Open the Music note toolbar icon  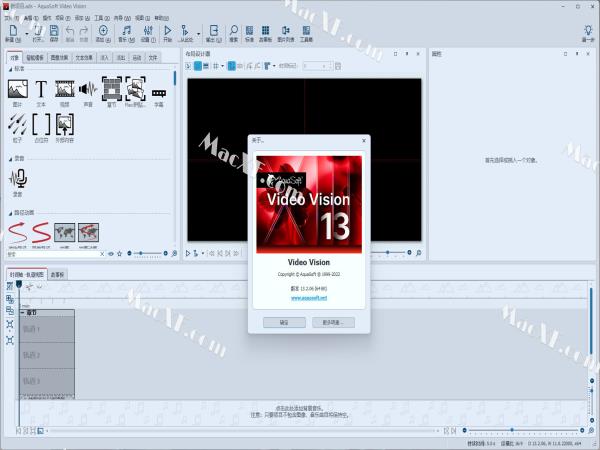(x=126, y=31)
